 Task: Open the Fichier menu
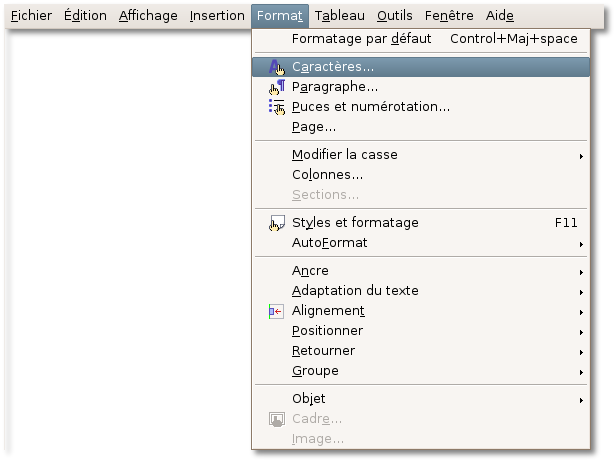coord(31,16)
